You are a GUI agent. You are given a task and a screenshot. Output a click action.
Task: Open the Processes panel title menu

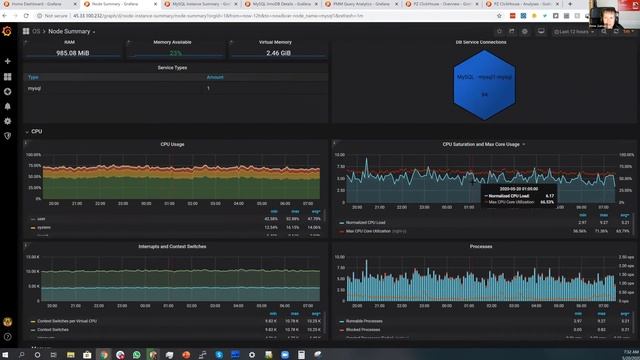tap(481, 247)
